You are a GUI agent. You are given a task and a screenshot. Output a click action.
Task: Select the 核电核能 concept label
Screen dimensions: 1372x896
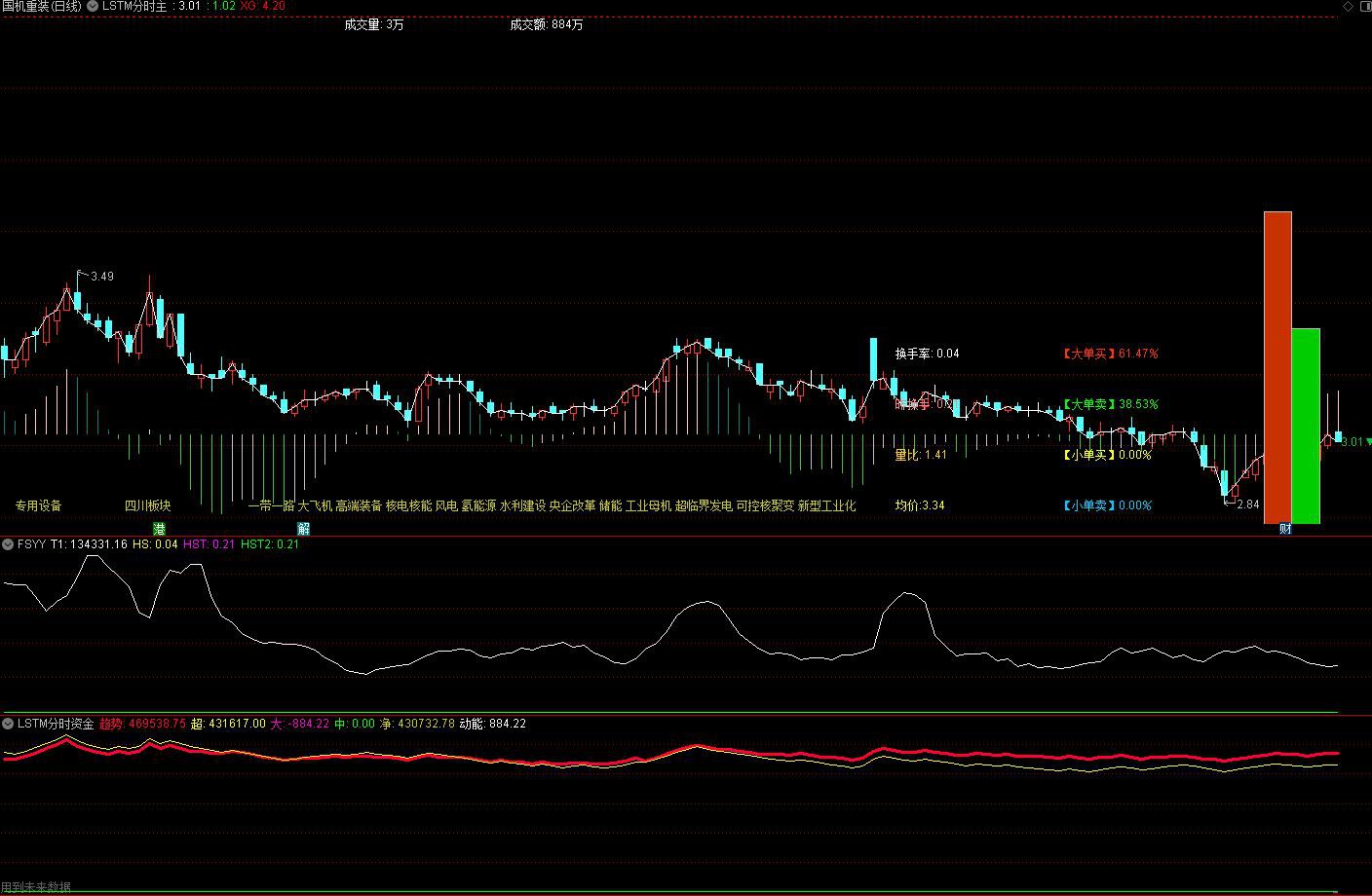pos(408,505)
